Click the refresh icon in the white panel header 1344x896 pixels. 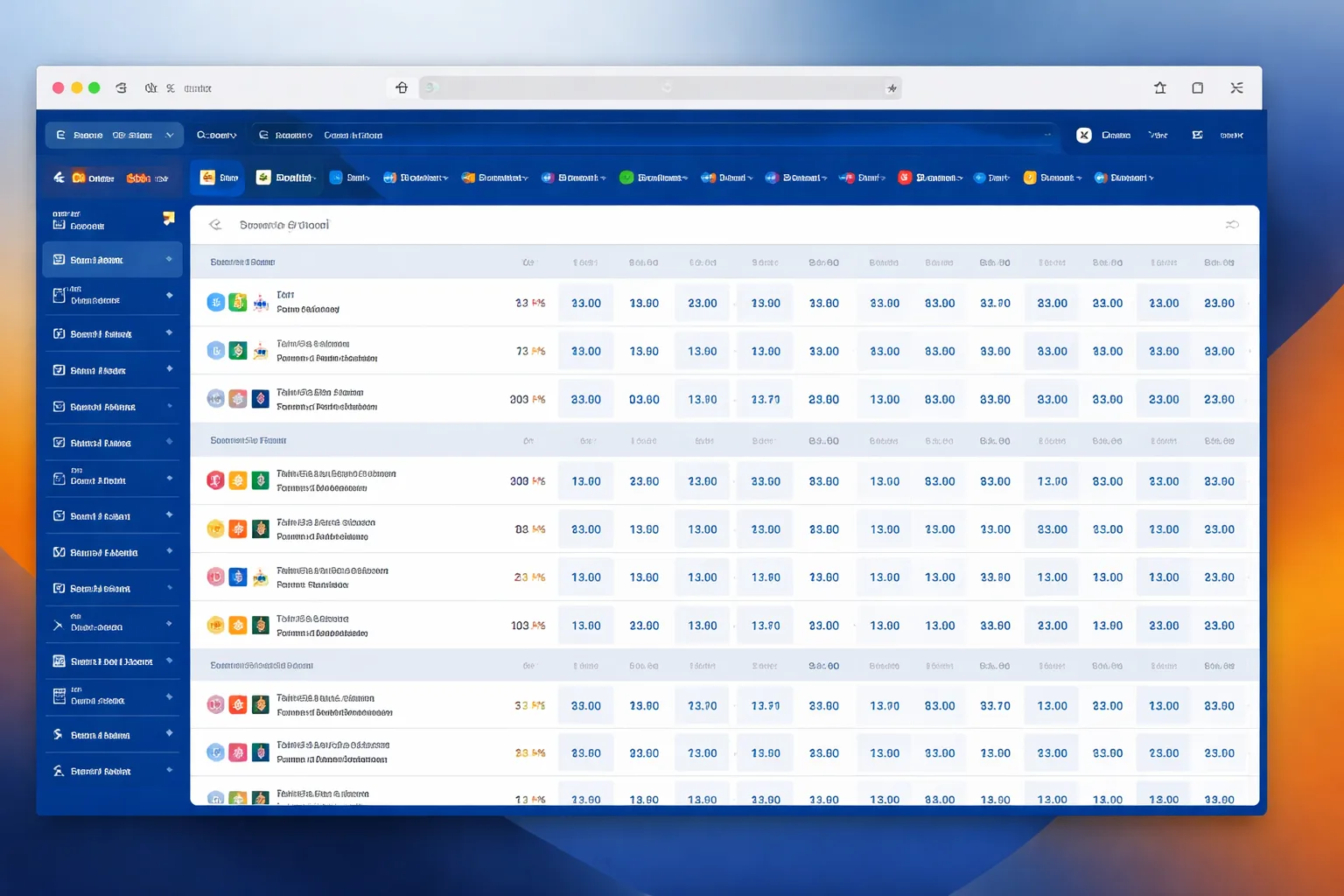point(1232,225)
